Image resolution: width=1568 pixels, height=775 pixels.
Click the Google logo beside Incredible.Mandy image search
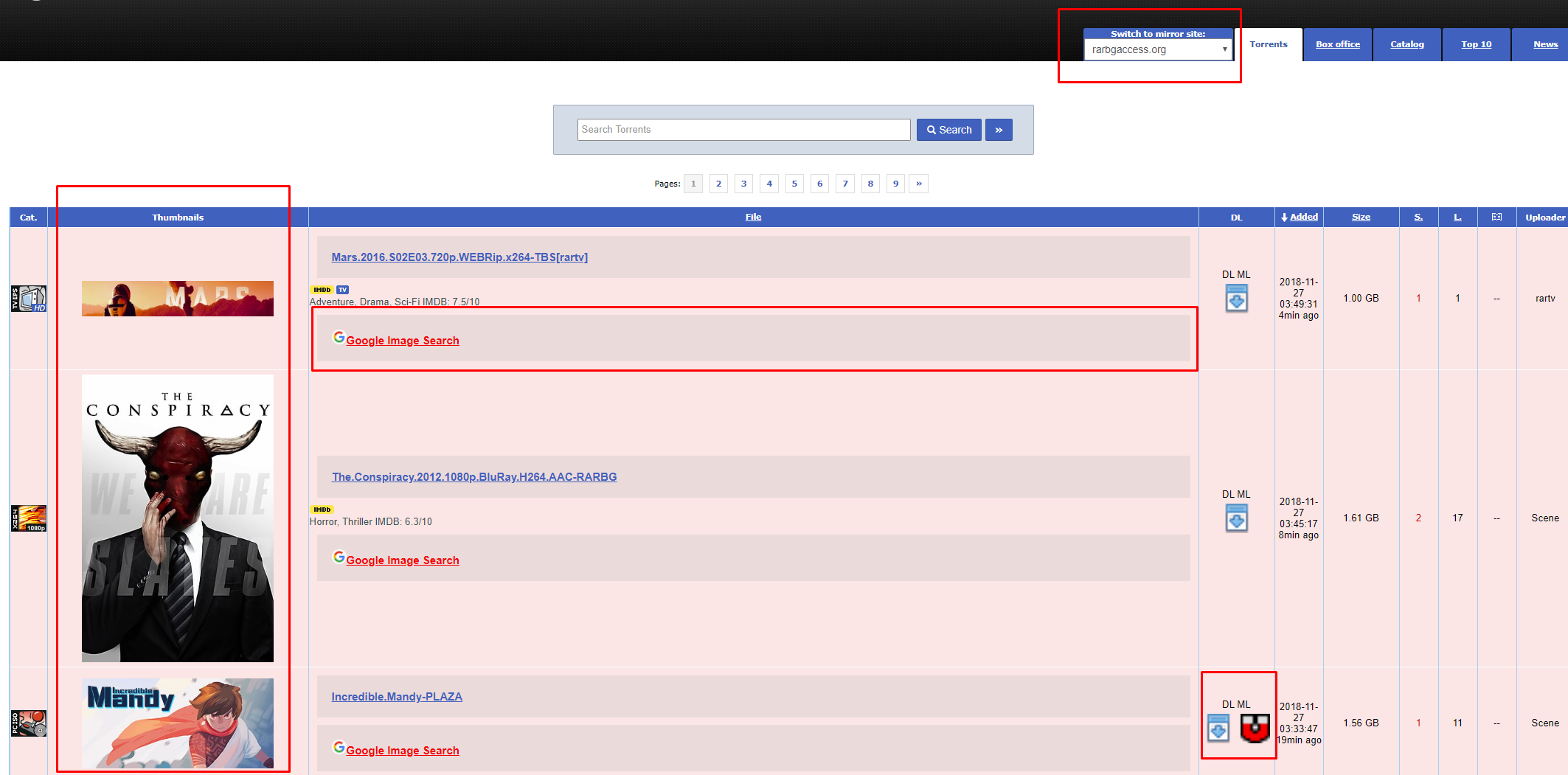click(x=339, y=747)
